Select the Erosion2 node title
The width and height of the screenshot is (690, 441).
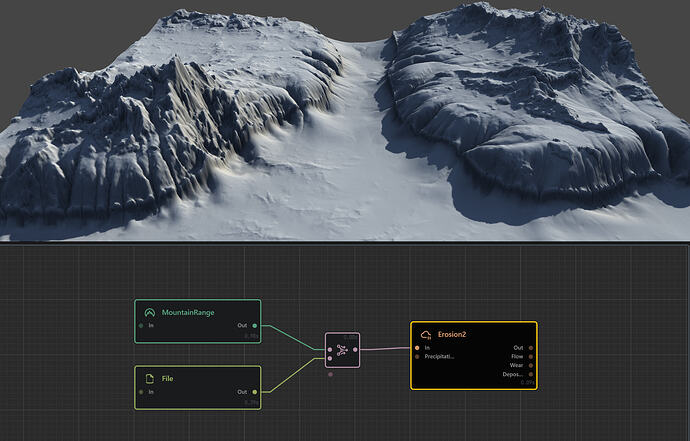pyautogui.click(x=452, y=334)
